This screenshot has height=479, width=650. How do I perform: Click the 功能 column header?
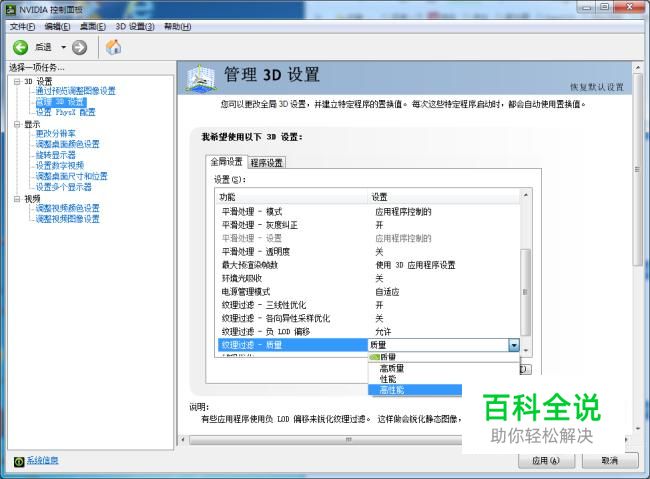(291, 197)
